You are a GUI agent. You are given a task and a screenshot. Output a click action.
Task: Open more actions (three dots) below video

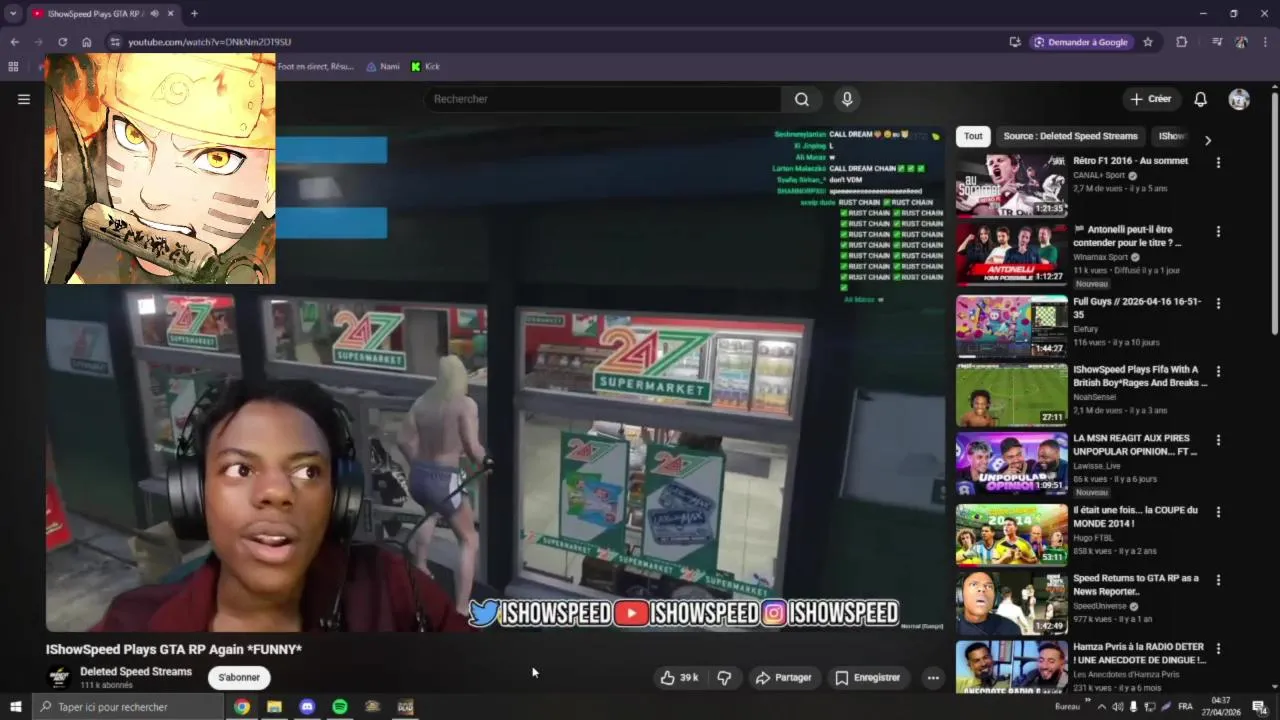pyautogui.click(x=933, y=678)
